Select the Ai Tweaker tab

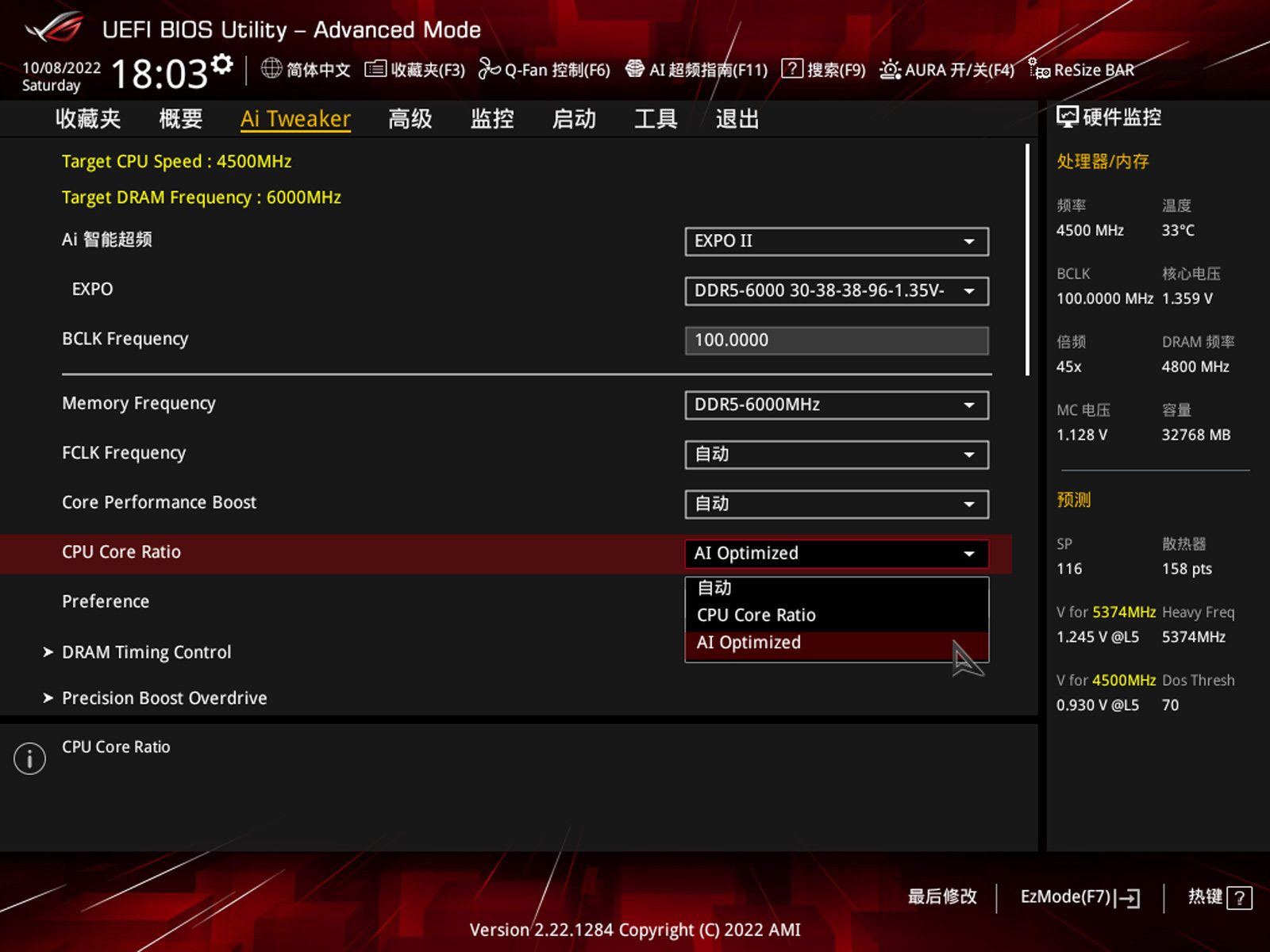[x=295, y=119]
